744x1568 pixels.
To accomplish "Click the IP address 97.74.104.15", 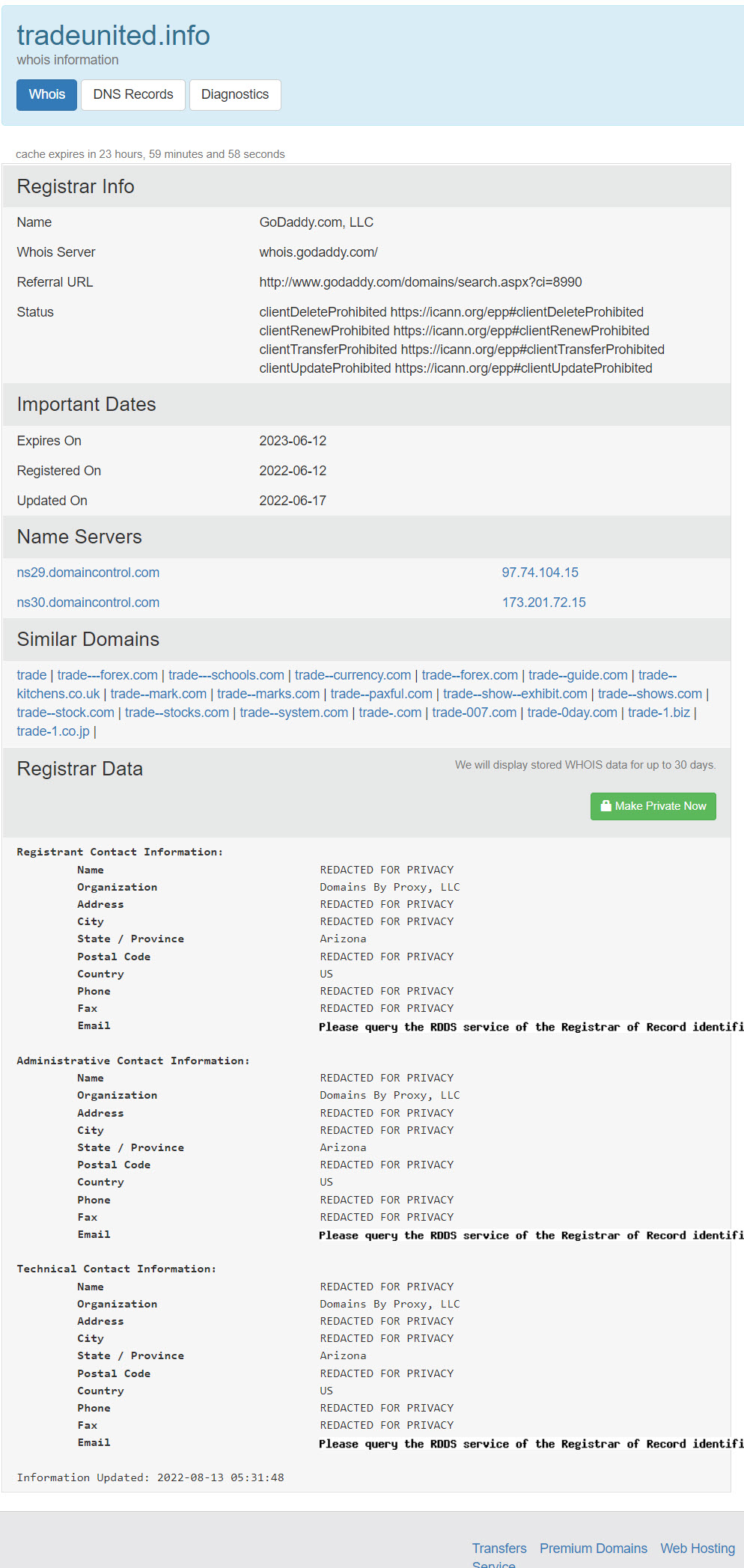I will (x=540, y=573).
